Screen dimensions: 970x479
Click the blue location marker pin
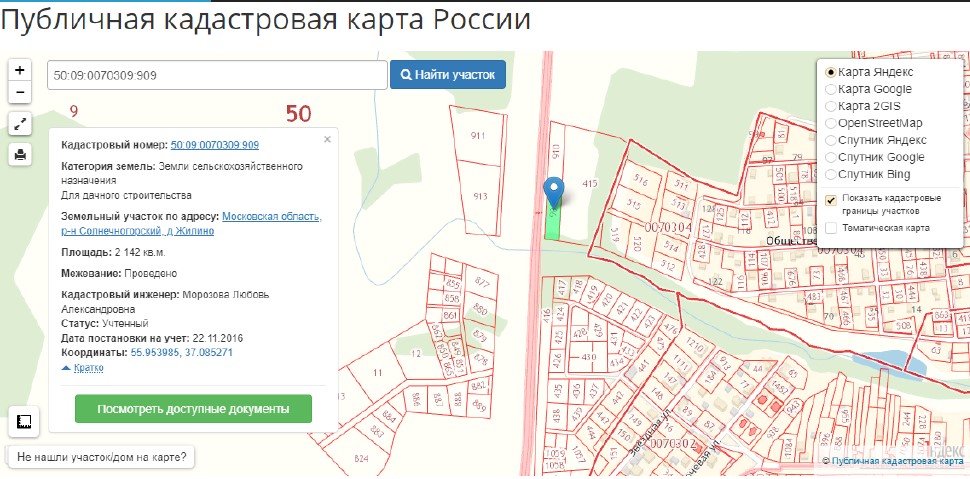coord(554,191)
